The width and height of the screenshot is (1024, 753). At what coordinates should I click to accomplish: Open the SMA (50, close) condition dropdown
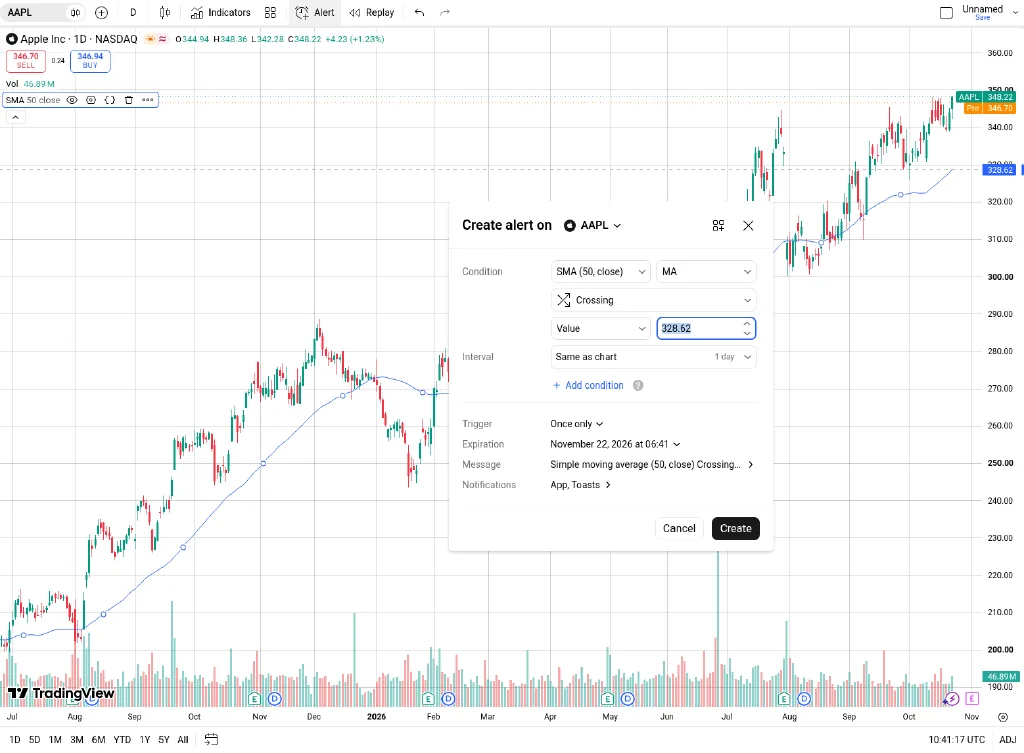click(x=601, y=272)
